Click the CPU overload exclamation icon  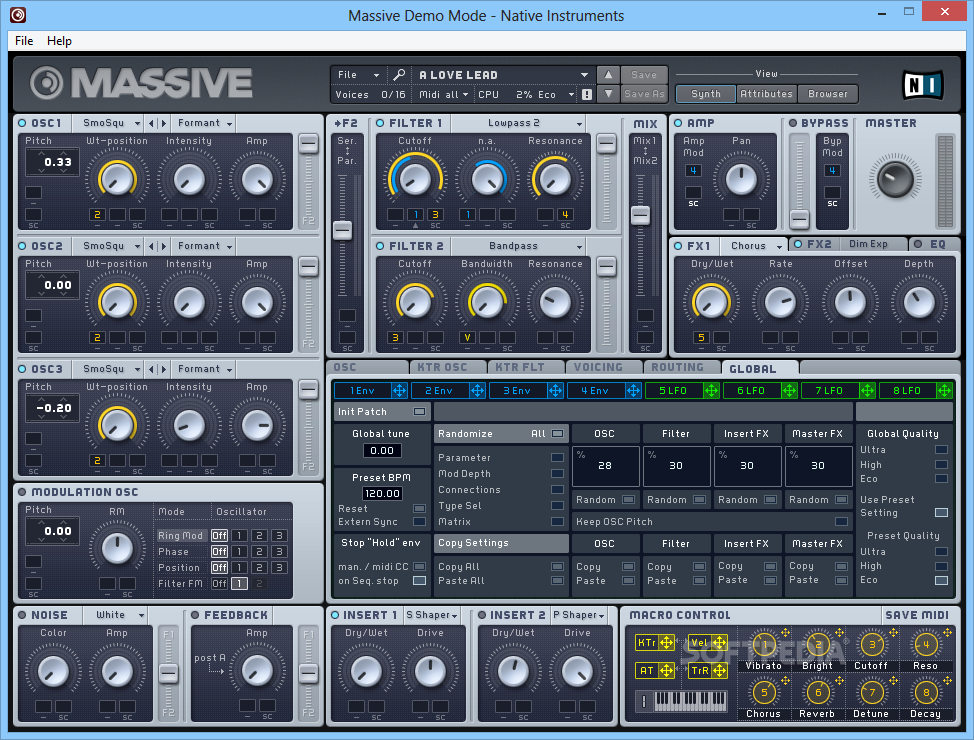coord(587,94)
